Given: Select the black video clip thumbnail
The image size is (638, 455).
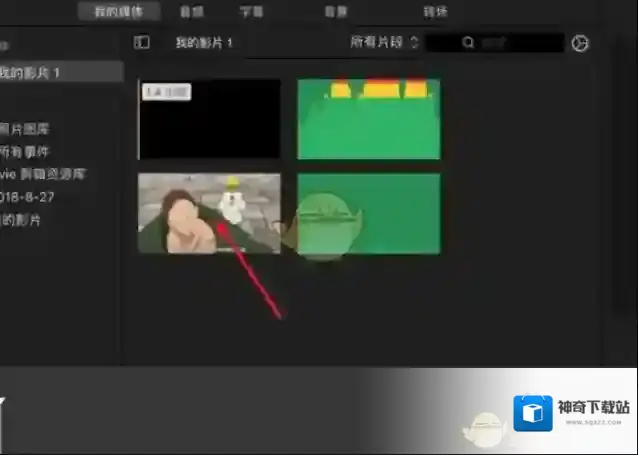Looking at the screenshot, I should (209, 120).
